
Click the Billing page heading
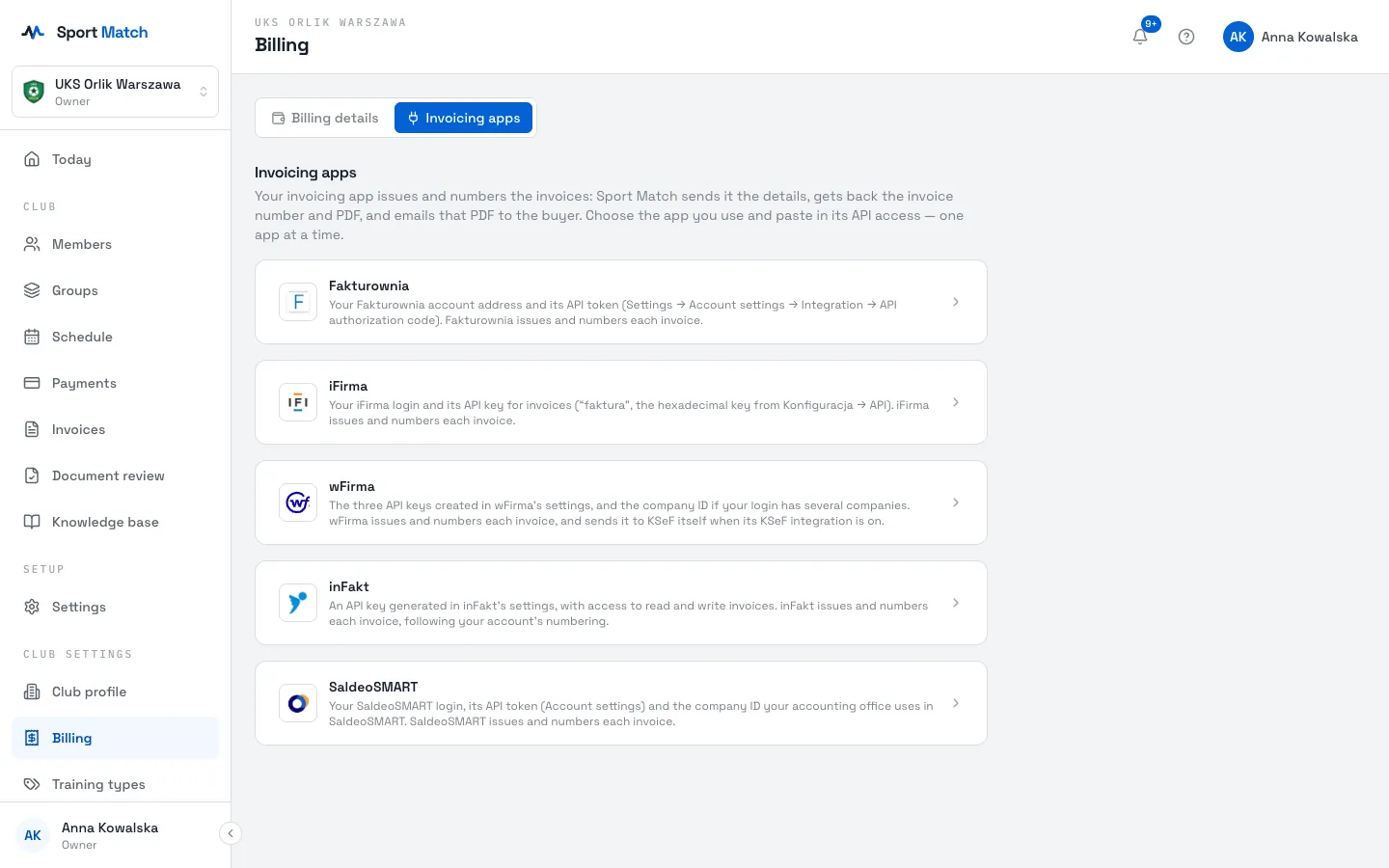[x=282, y=44]
